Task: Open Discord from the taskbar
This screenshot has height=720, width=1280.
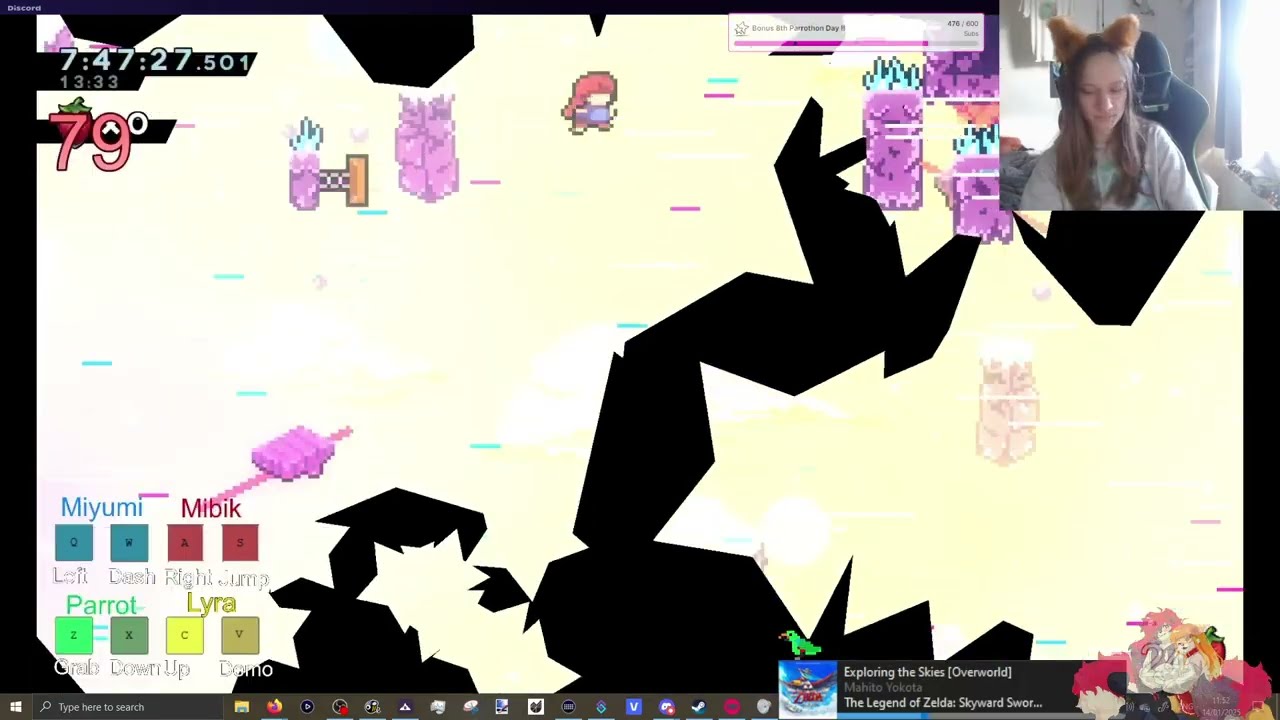Action: coord(666,707)
